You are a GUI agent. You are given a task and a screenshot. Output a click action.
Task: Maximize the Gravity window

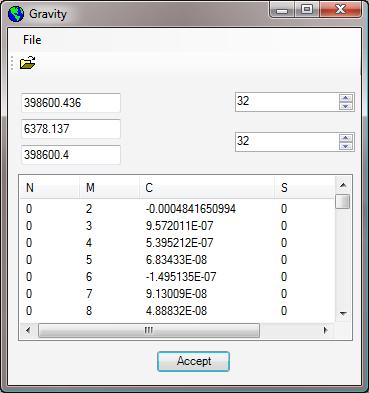(307, 10)
